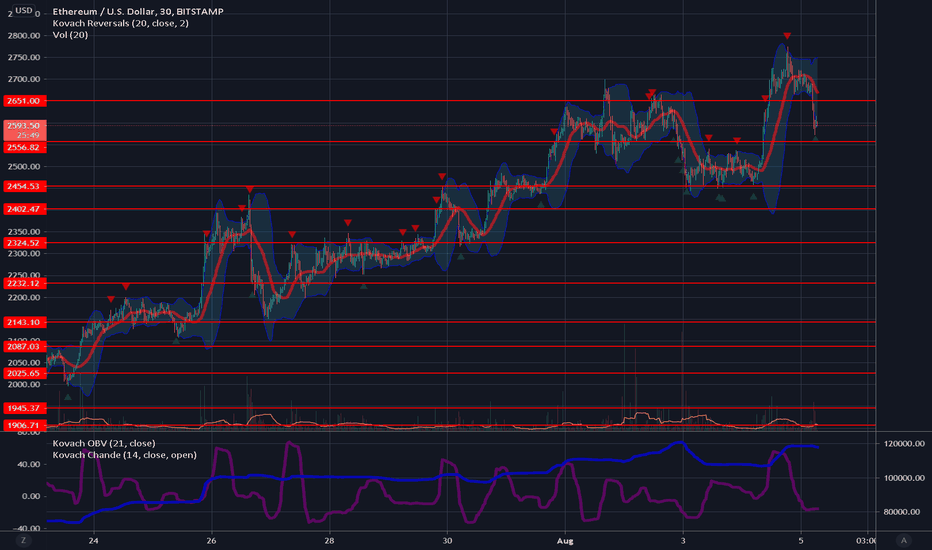Click the 26 date label on time axis
Image resolution: width=932 pixels, height=550 pixels.
tap(211, 540)
